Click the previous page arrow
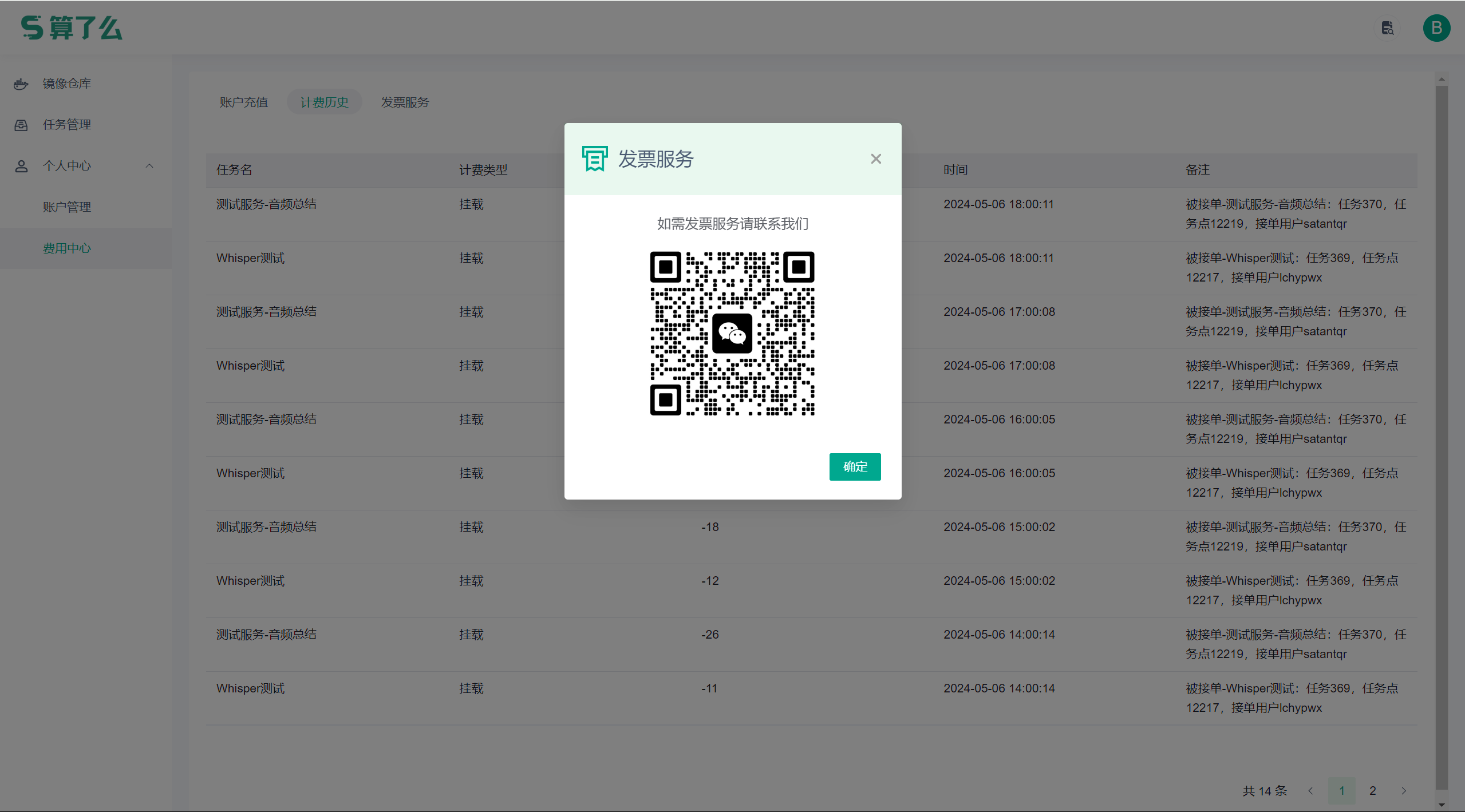1465x812 pixels. [x=1310, y=790]
